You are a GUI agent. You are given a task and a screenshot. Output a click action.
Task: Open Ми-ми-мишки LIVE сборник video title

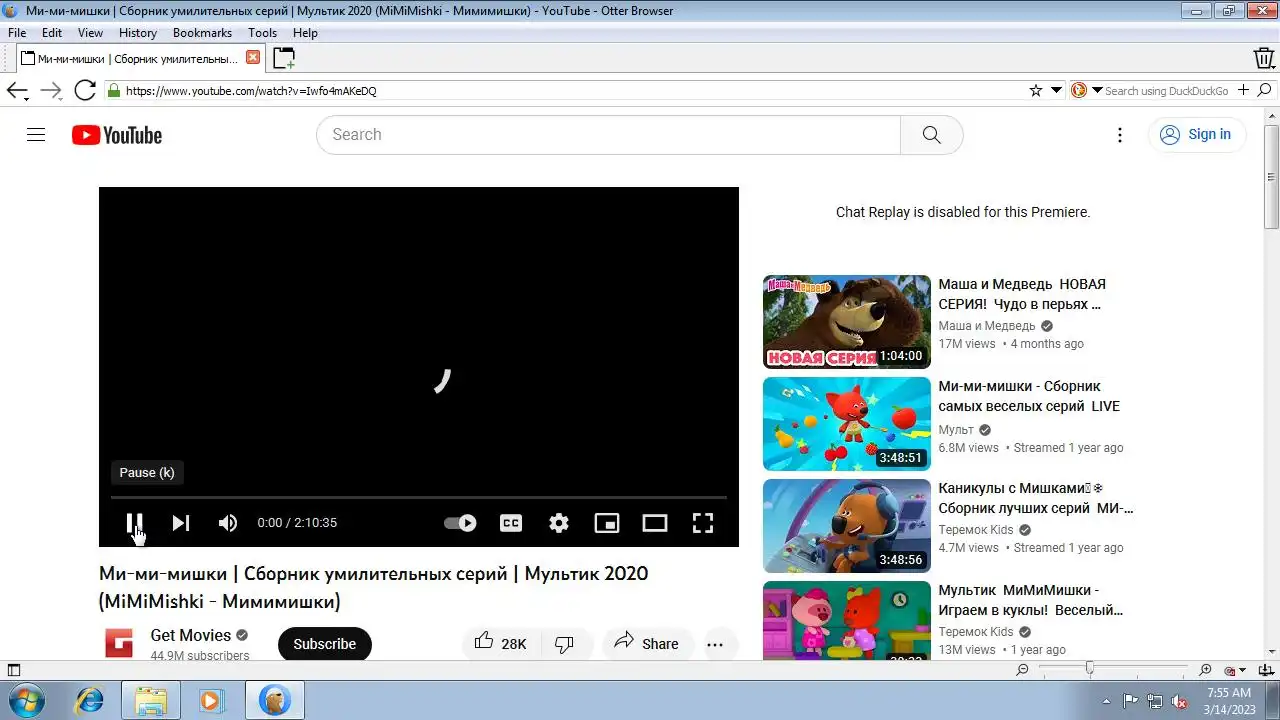[x=1029, y=396]
